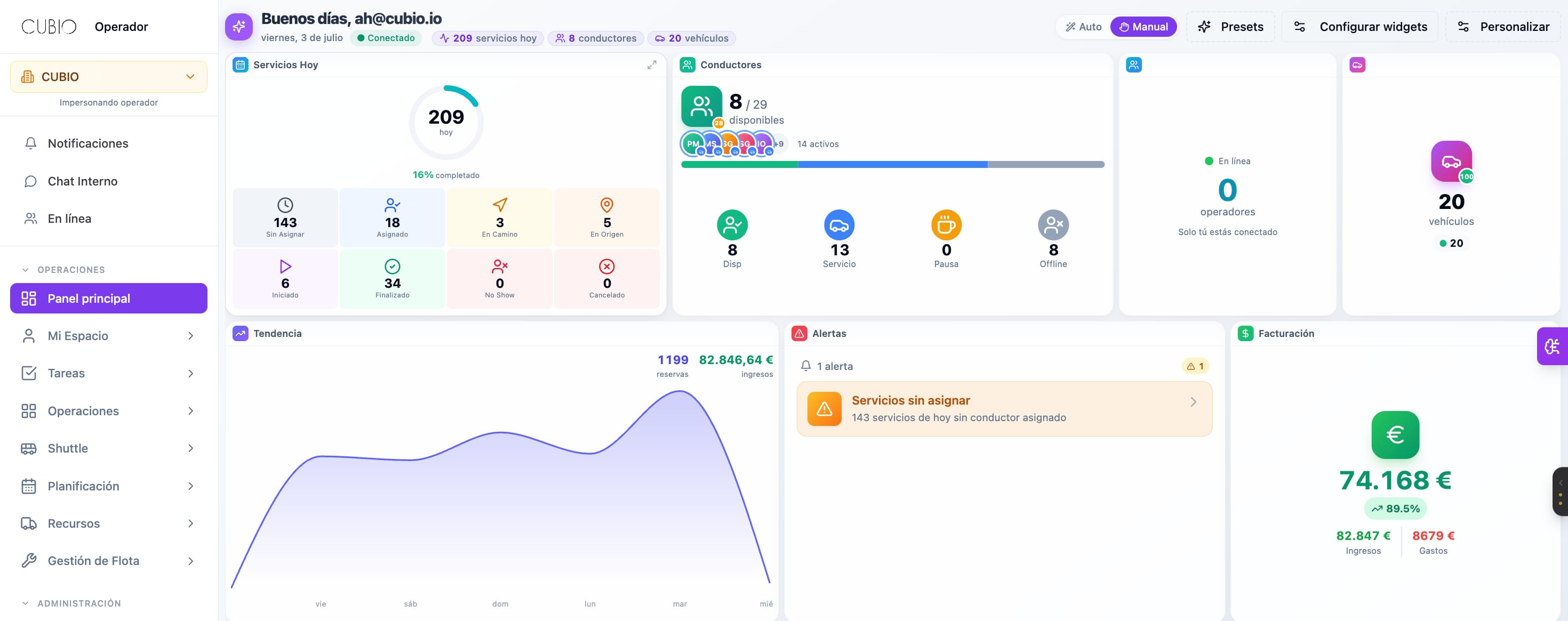The height and width of the screenshot is (621, 1568).
Task: Click the green euro Facturación icon
Action: [1395, 435]
